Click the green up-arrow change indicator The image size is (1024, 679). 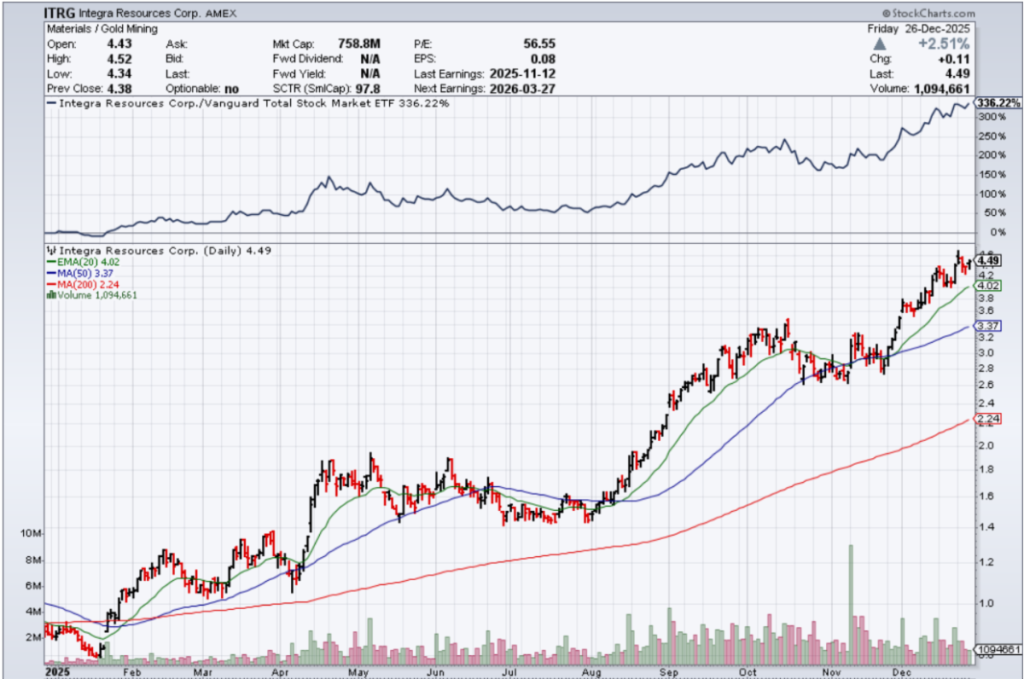[879, 45]
